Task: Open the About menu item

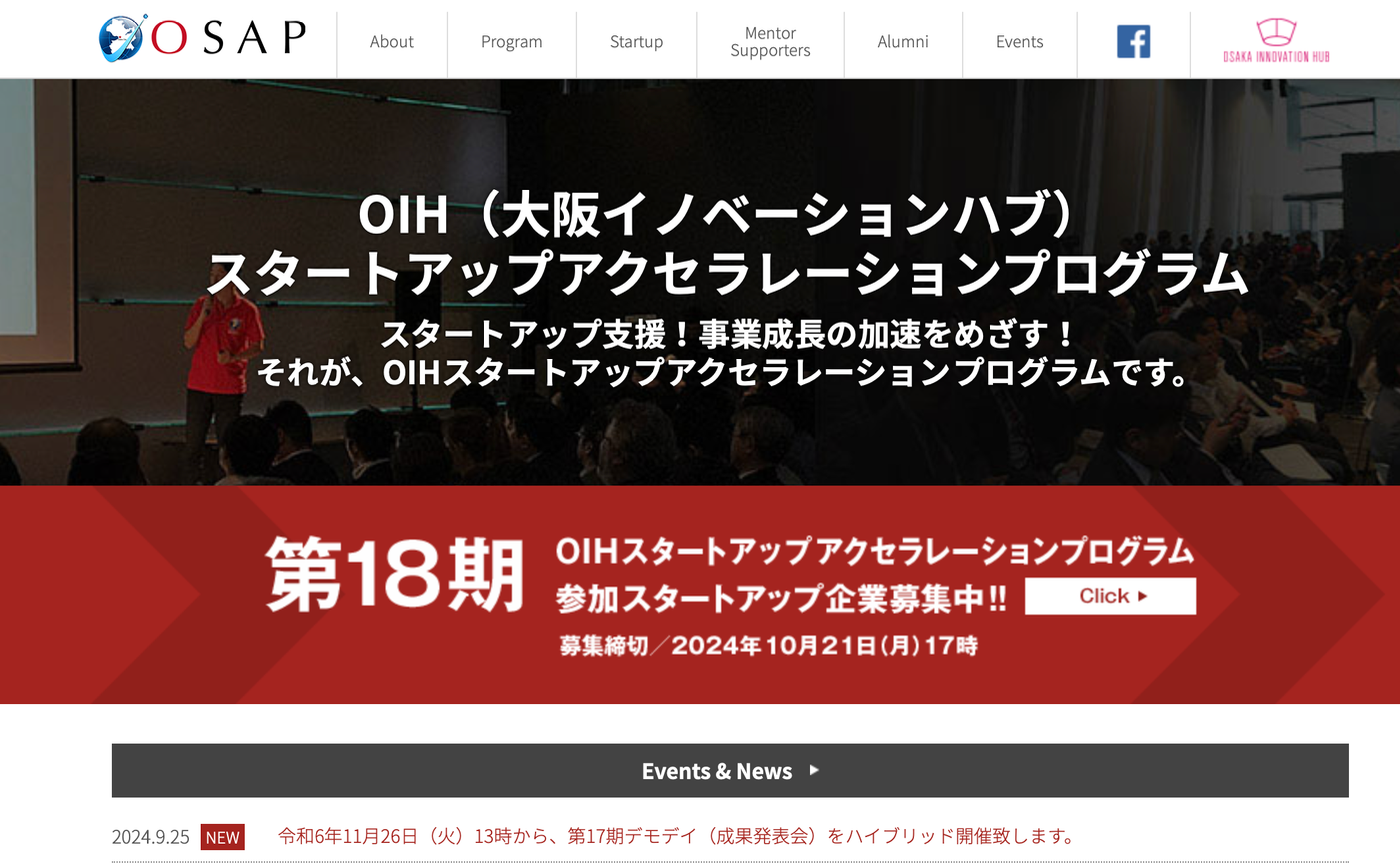Action: [x=391, y=42]
